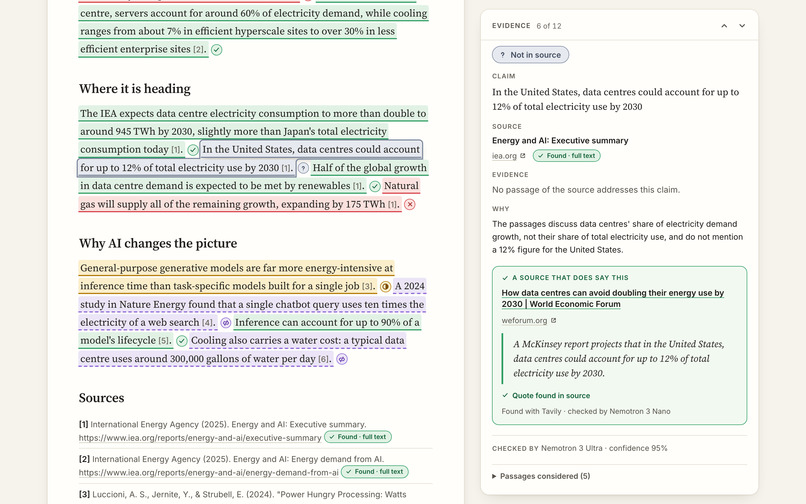Click the '6 of 12' evidence counter
Viewport: 806px width, 504px height.
pos(548,26)
